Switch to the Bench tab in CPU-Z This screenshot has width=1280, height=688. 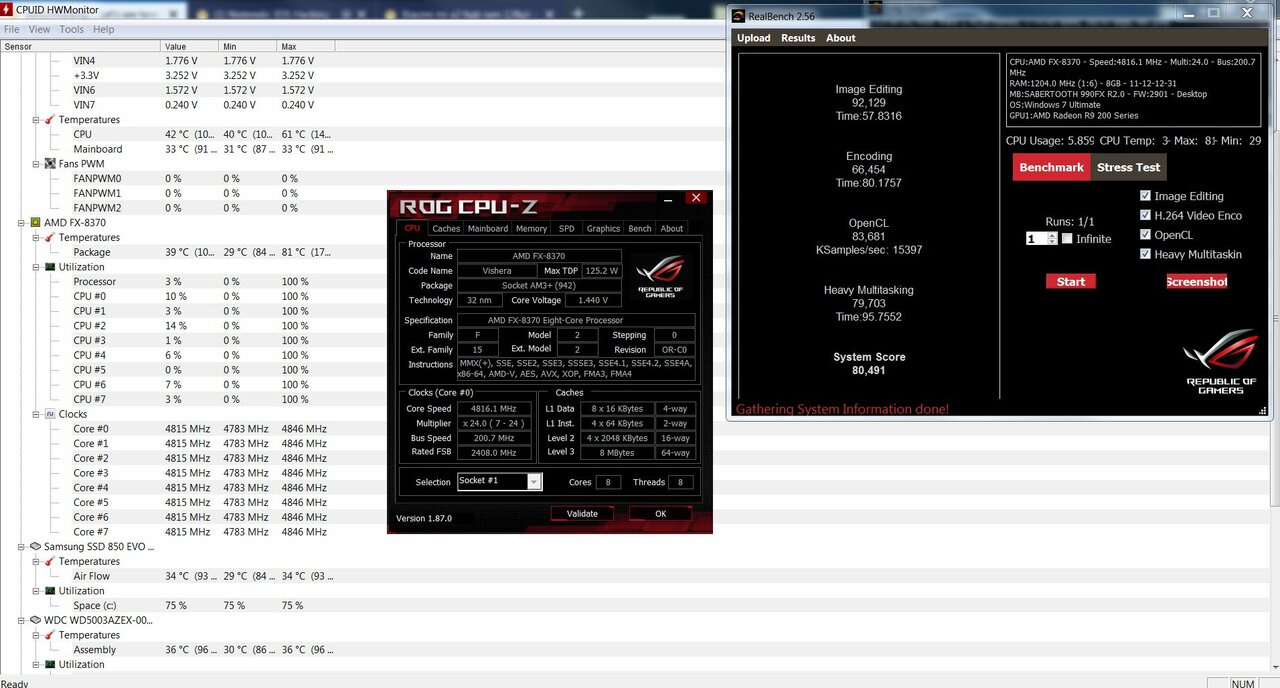click(x=640, y=229)
